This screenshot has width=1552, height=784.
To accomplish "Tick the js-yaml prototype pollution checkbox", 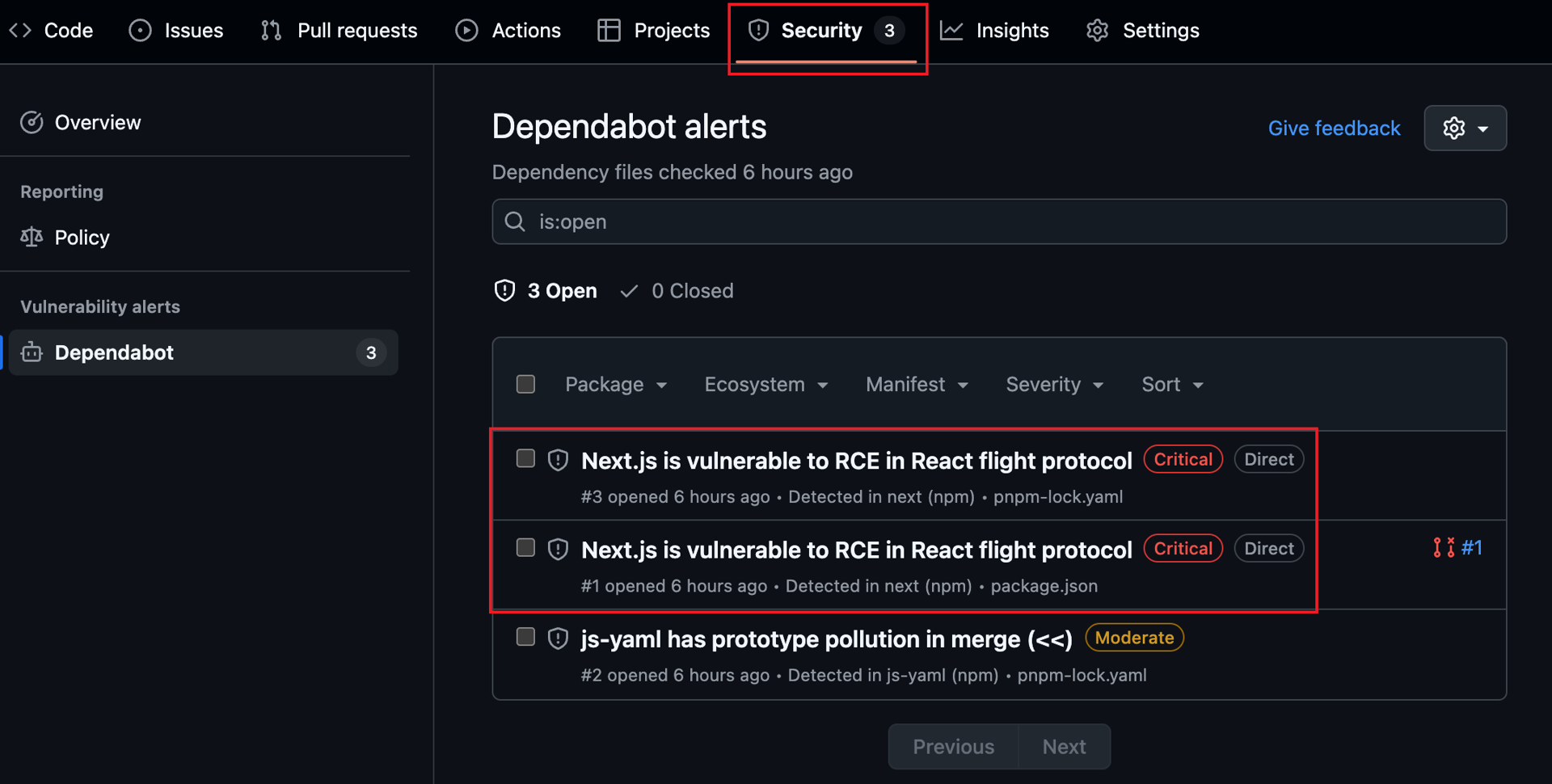I will pos(525,637).
